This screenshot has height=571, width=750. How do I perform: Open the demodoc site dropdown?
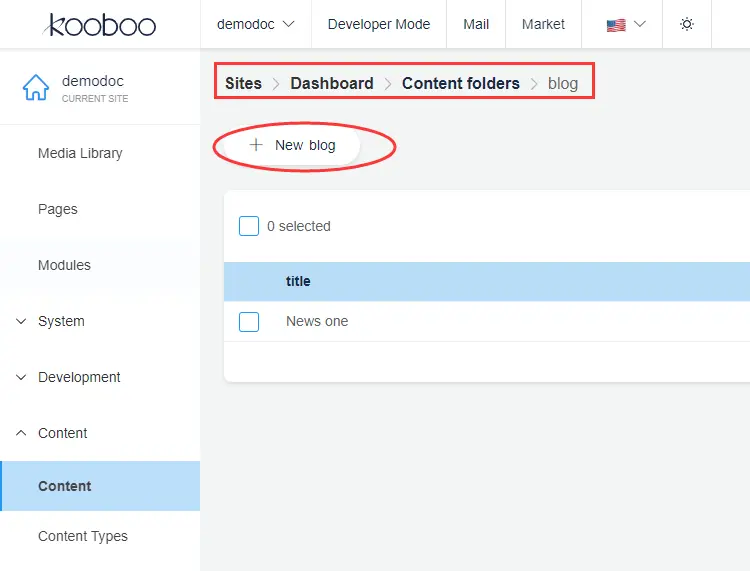click(x=256, y=24)
